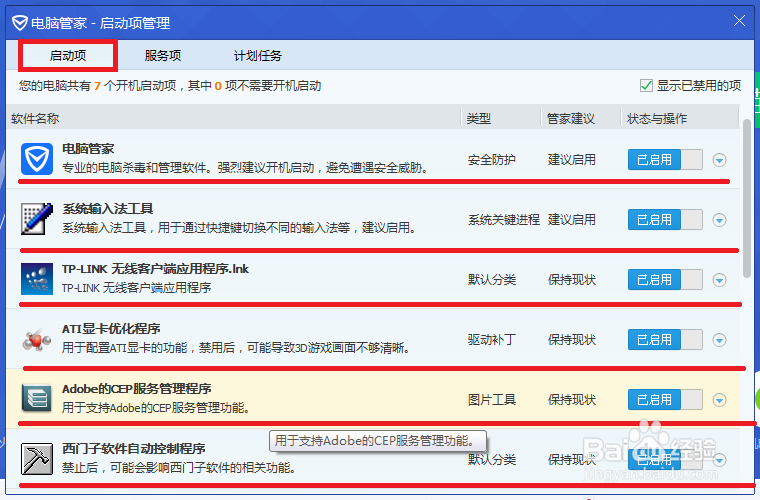Viewport: 760px width, 500px height.
Task: Select 西门子软件自动控制程序 title
Action: point(134,449)
